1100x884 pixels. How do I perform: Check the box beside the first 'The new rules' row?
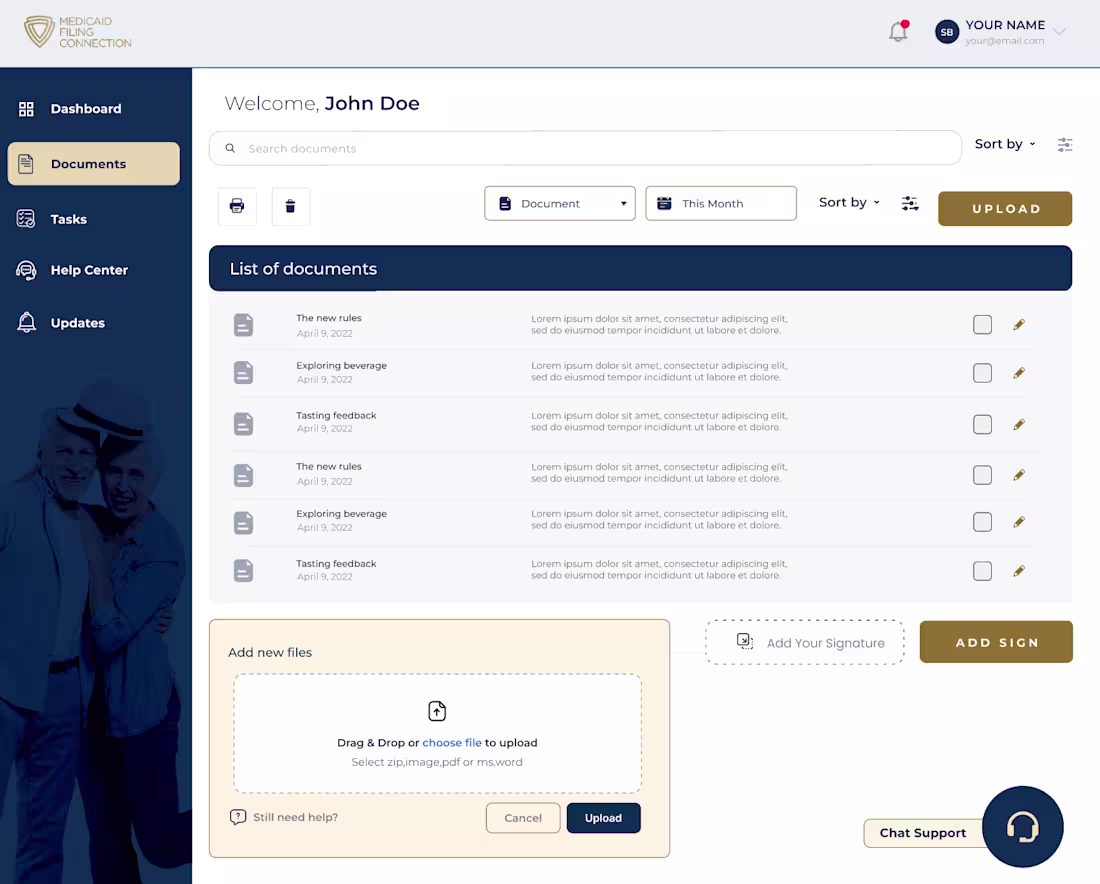[982, 324]
